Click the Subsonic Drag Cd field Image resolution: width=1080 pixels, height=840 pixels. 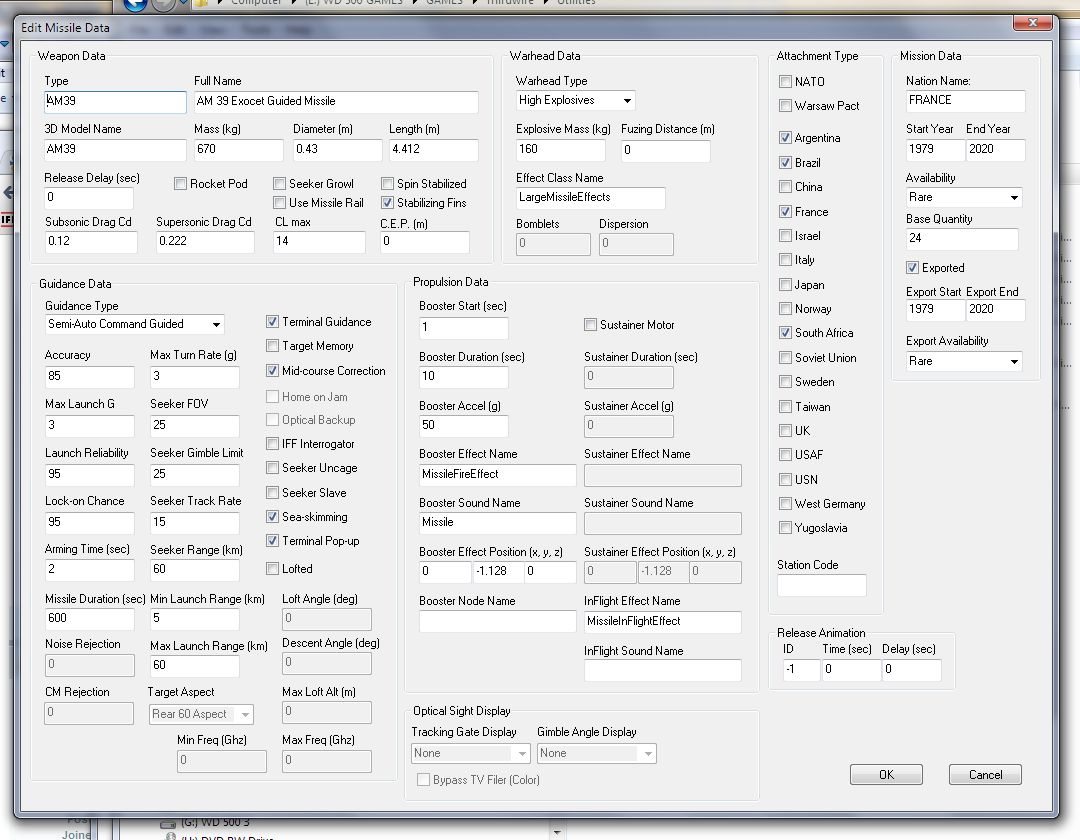[x=91, y=242]
